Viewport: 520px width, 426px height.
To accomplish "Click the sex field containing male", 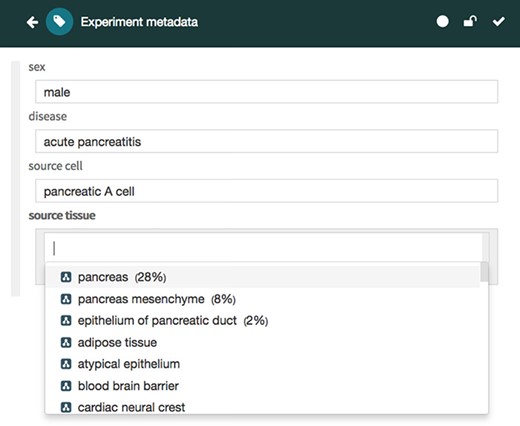I will [x=266, y=92].
